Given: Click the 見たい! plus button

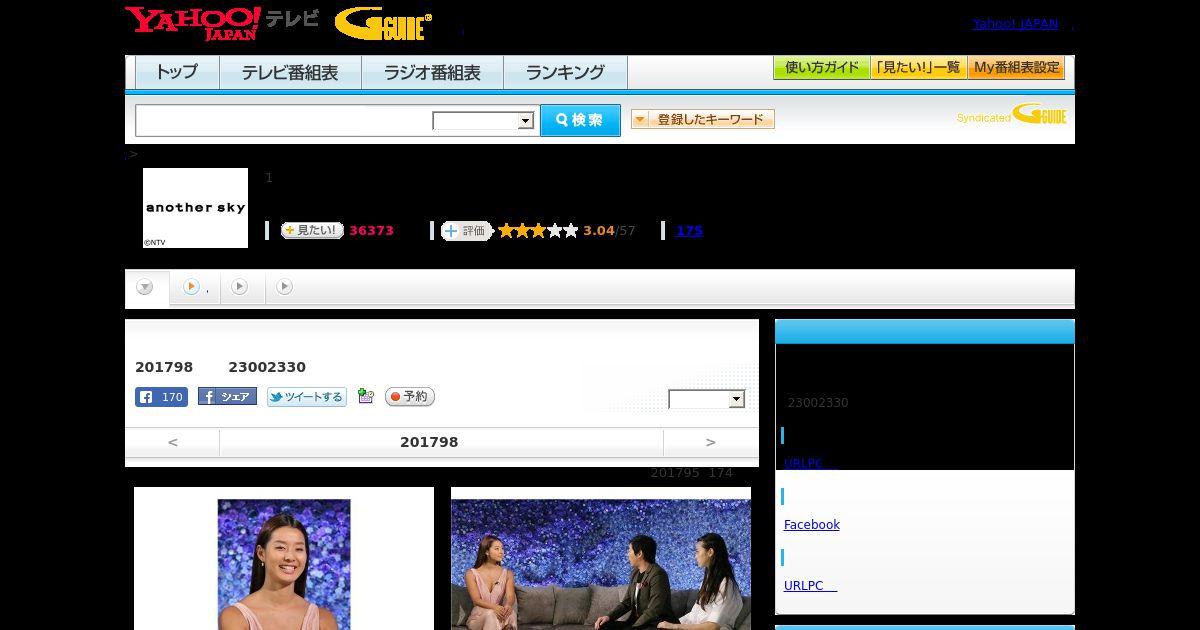Looking at the screenshot, I should 312,230.
